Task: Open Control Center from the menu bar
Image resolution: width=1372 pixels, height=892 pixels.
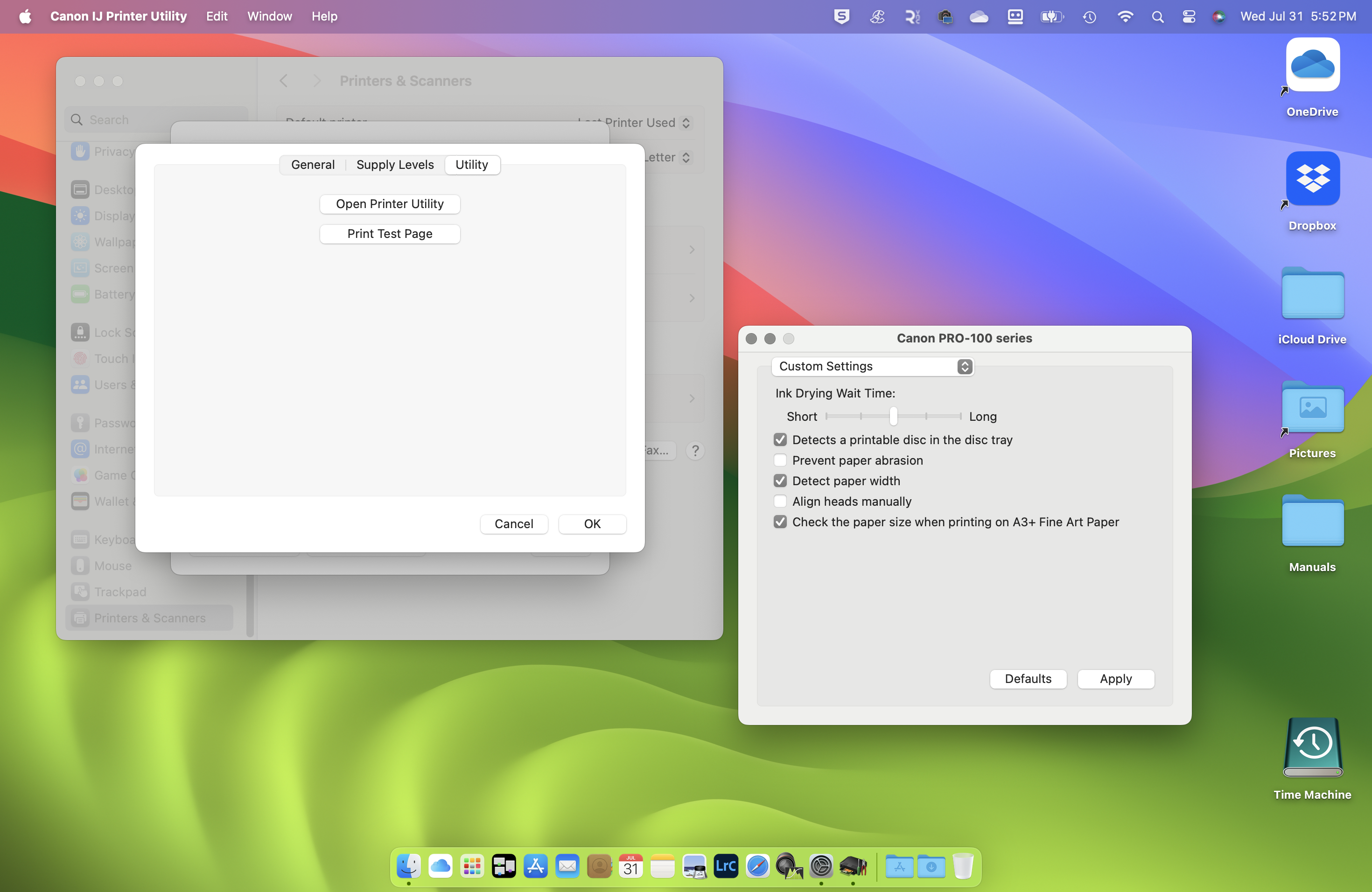Action: click(1188, 17)
